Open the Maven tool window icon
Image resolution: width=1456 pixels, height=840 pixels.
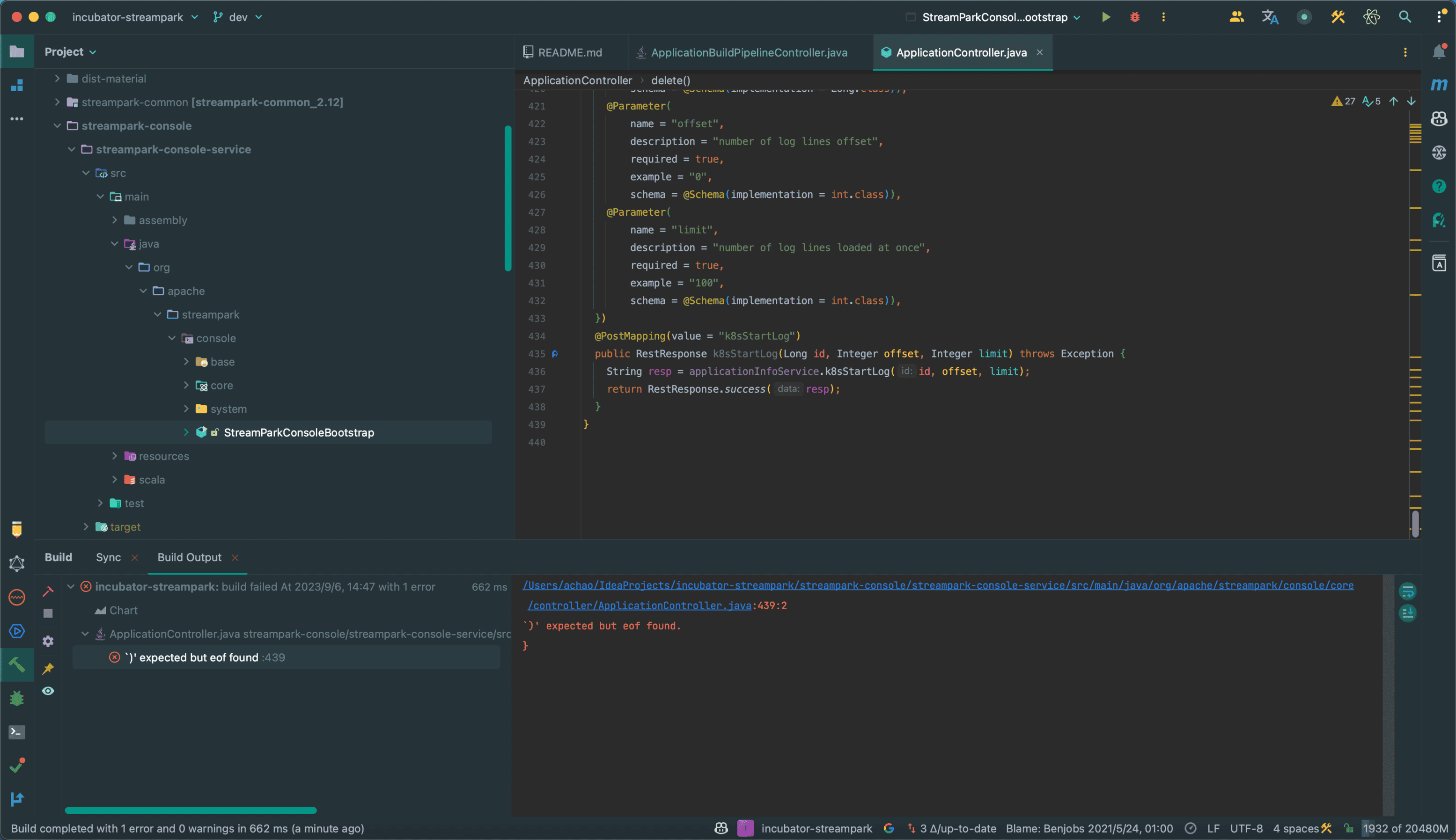tap(1439, 85)
